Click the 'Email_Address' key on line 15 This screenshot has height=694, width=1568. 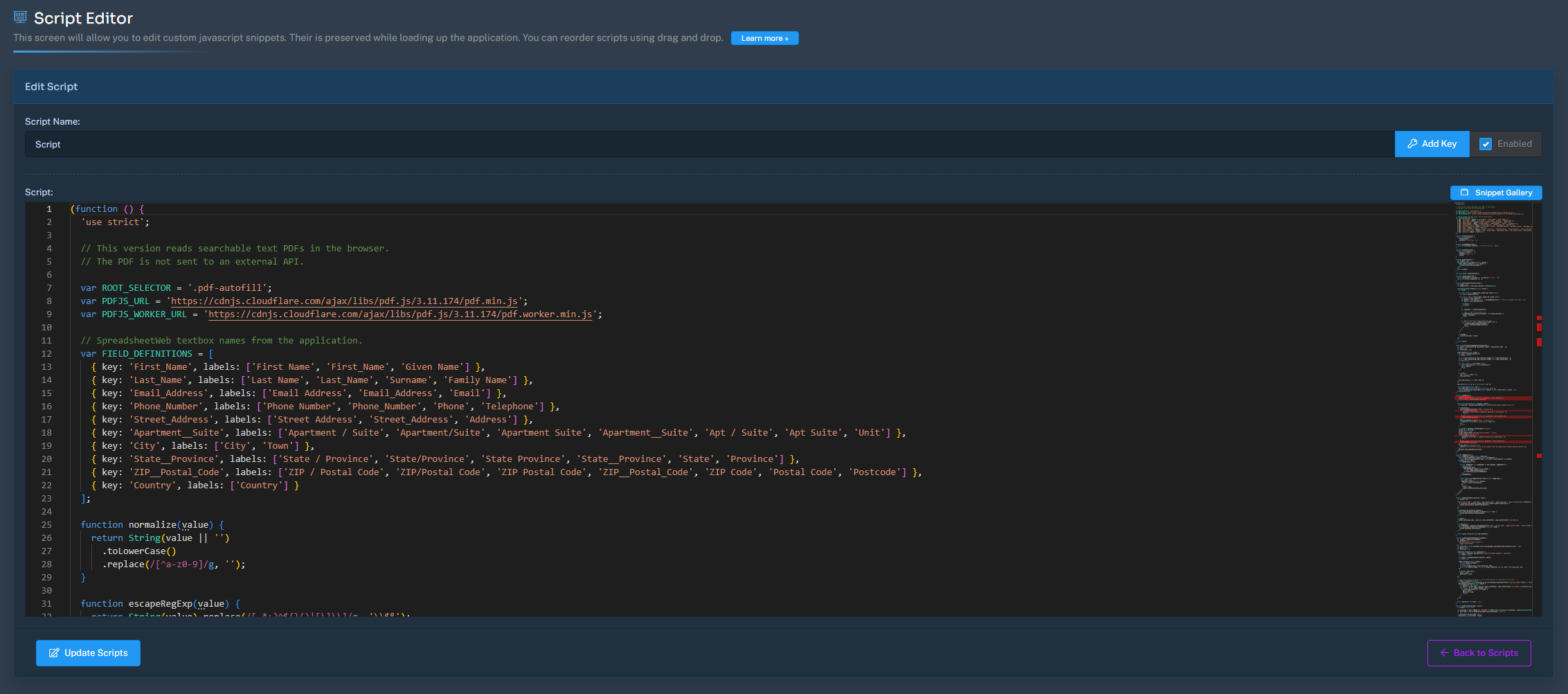coord(168,393)
